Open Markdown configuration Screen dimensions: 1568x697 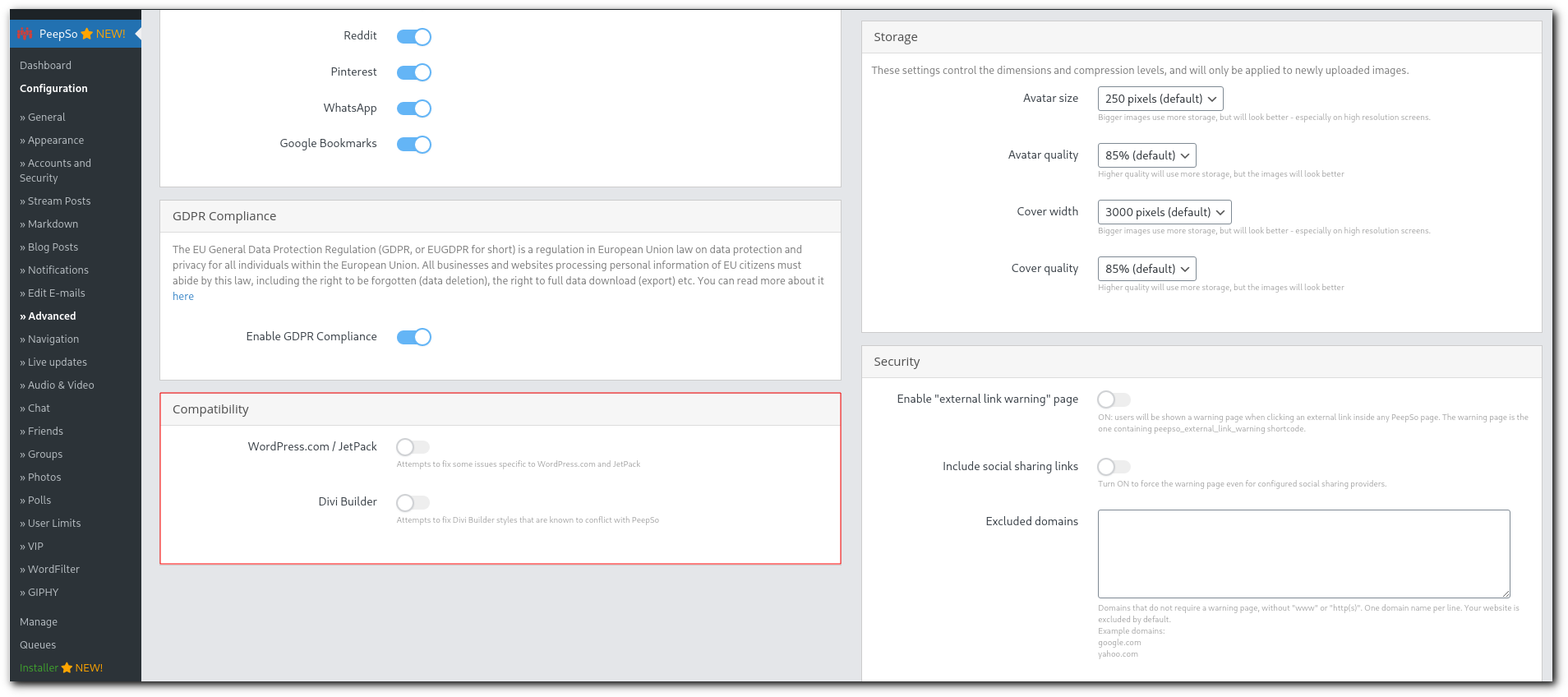(x=49, y=224)
